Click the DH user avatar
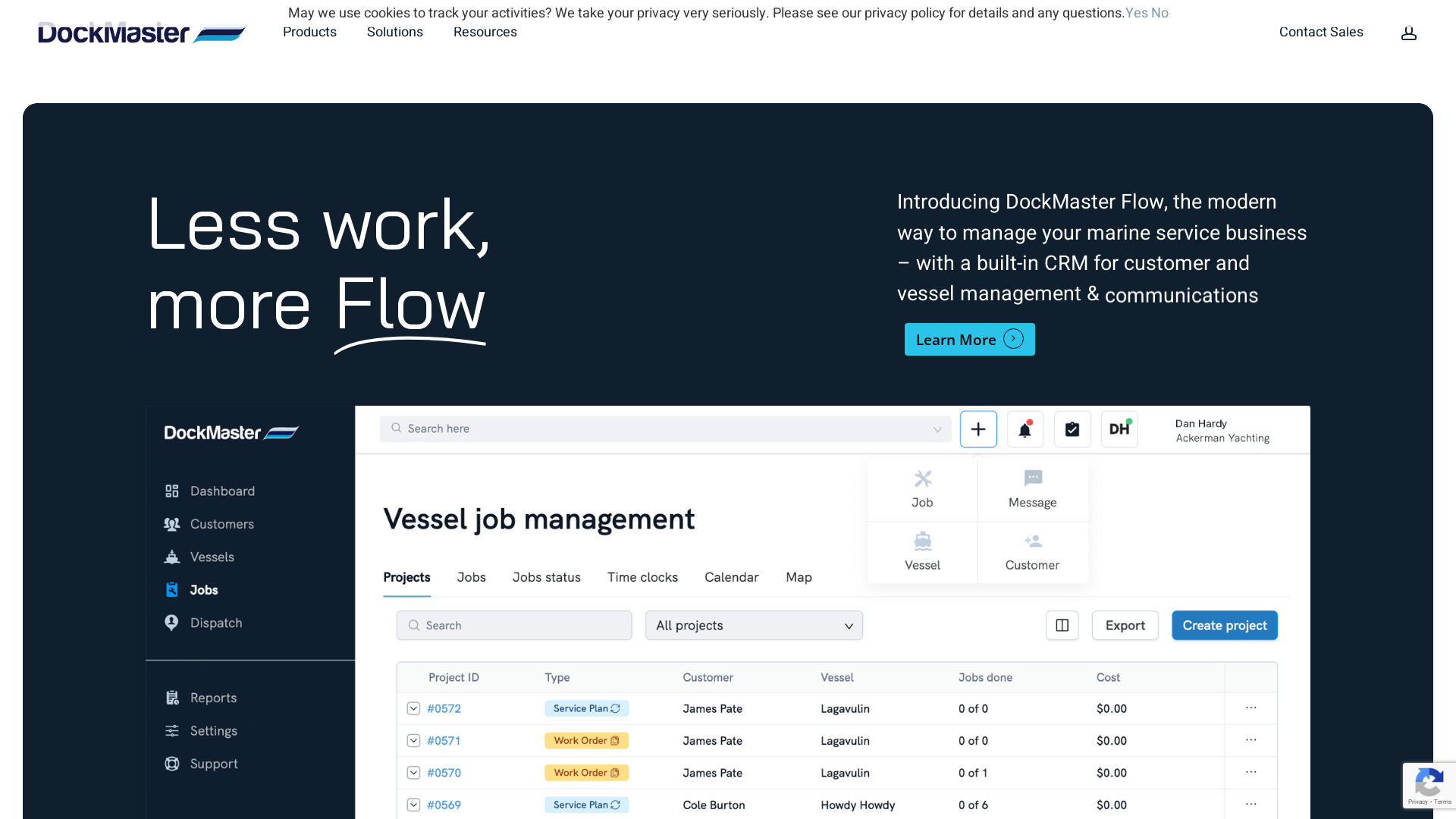Screen dimensions: 1456x819 (1119, 429)
